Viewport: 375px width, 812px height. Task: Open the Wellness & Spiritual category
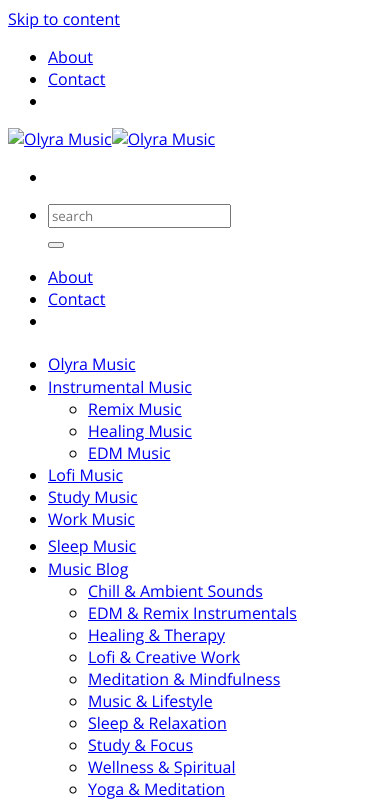pos(162,767)
